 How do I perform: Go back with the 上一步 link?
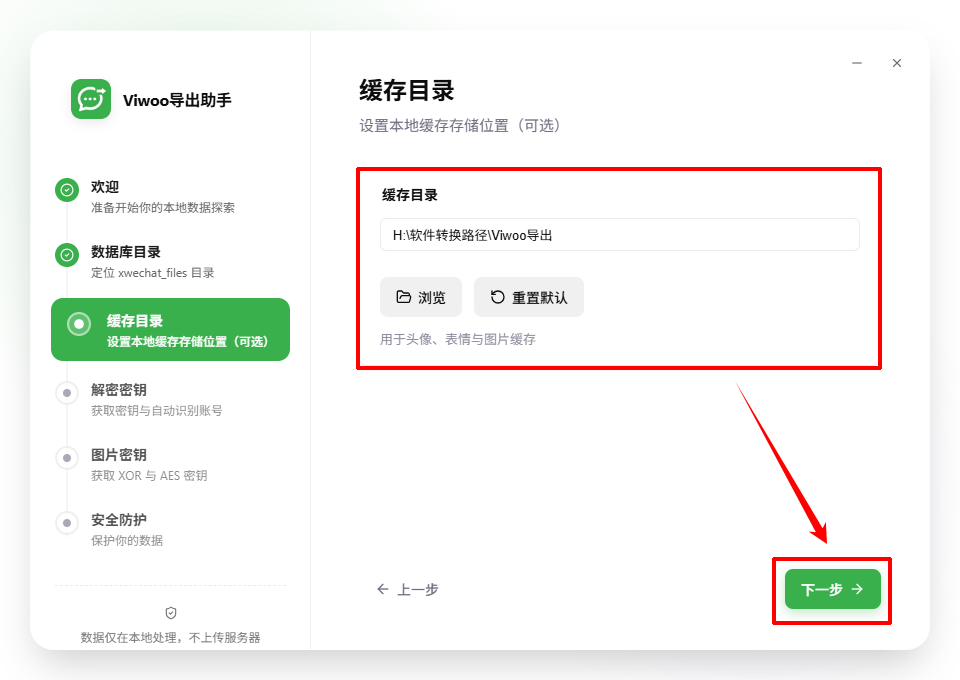pos(407,589)
